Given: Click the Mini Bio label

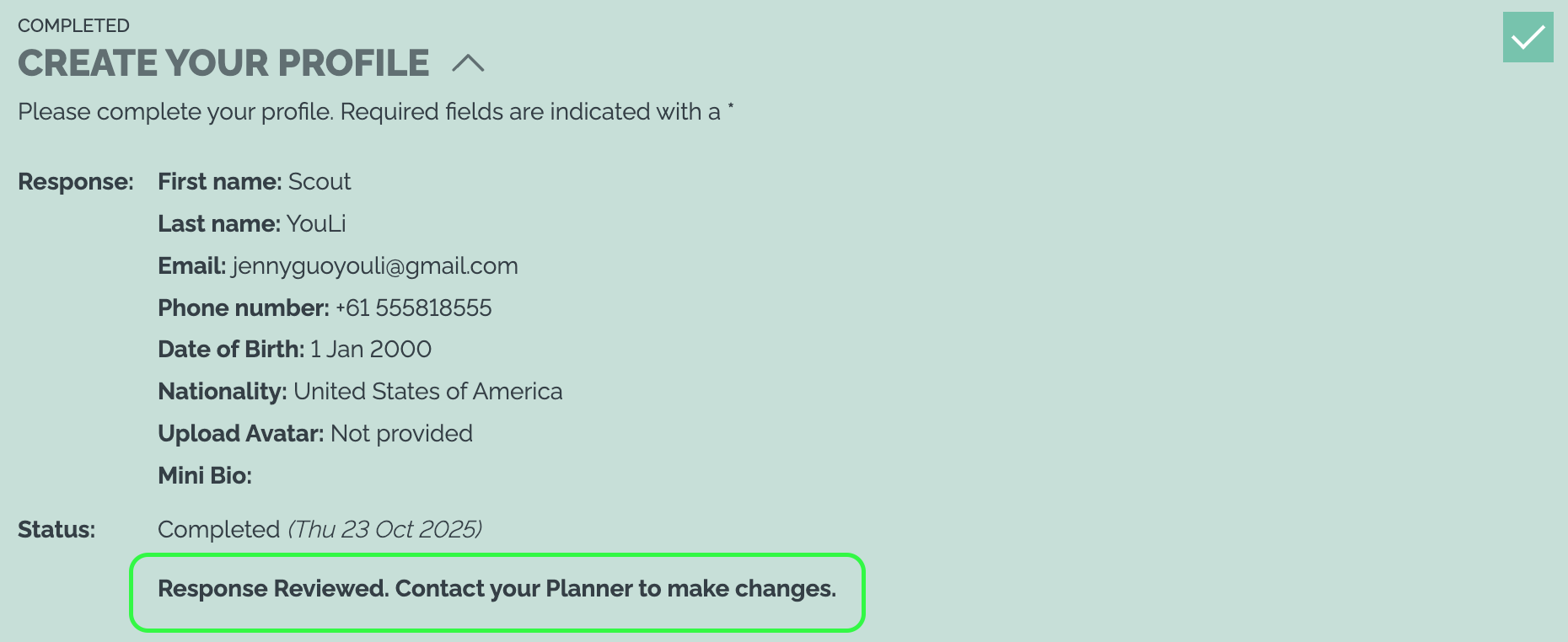Looking at the screenshot, I should tap(205, 475).
